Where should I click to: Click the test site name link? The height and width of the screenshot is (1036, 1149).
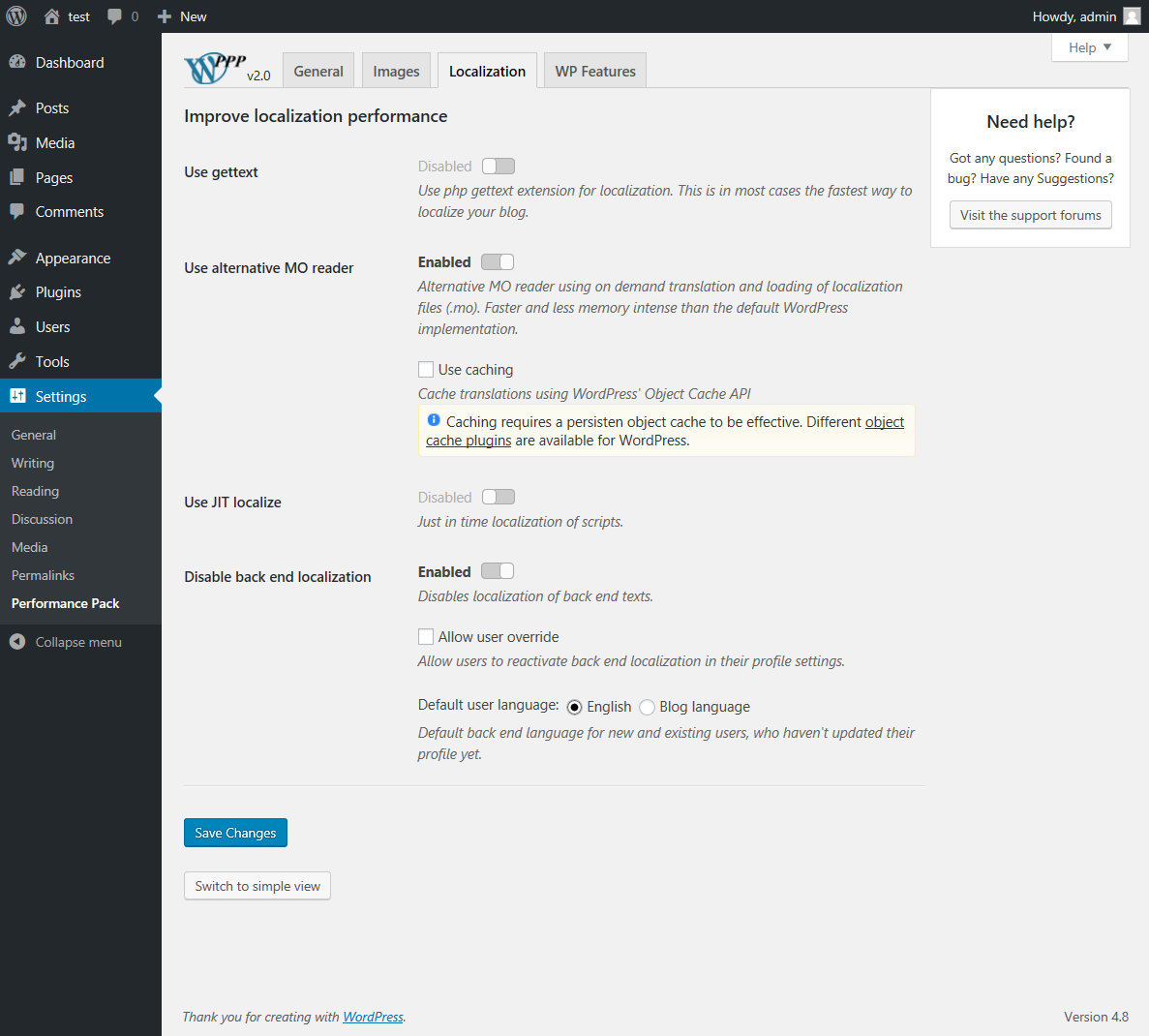[79, 16]
